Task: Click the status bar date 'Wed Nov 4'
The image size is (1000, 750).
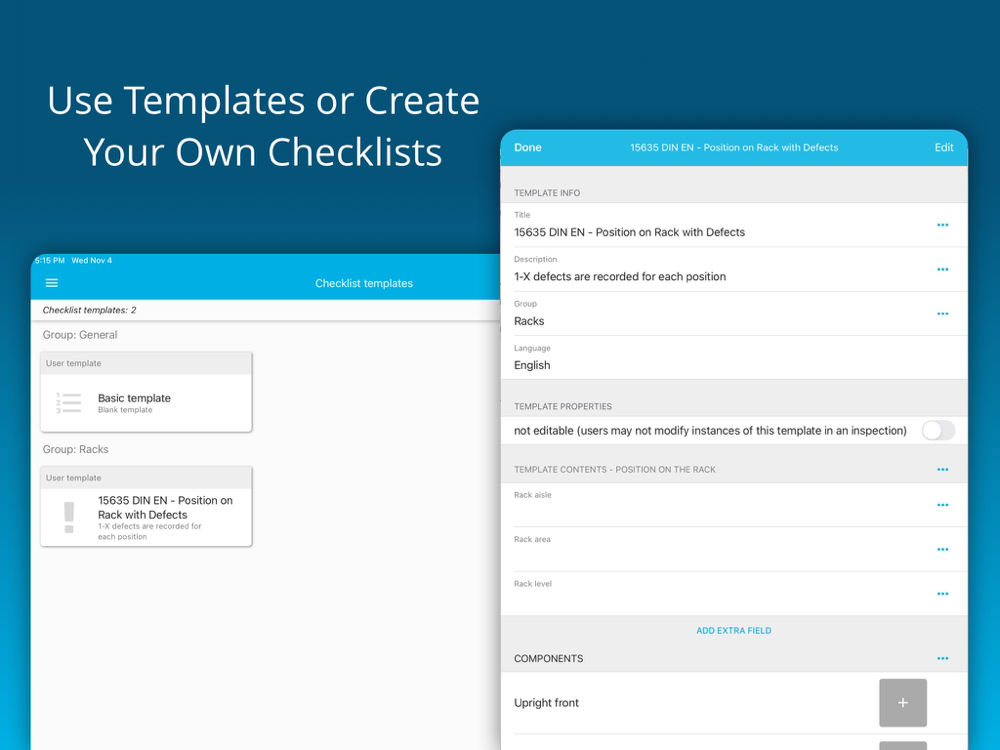Action: point(91,260)
